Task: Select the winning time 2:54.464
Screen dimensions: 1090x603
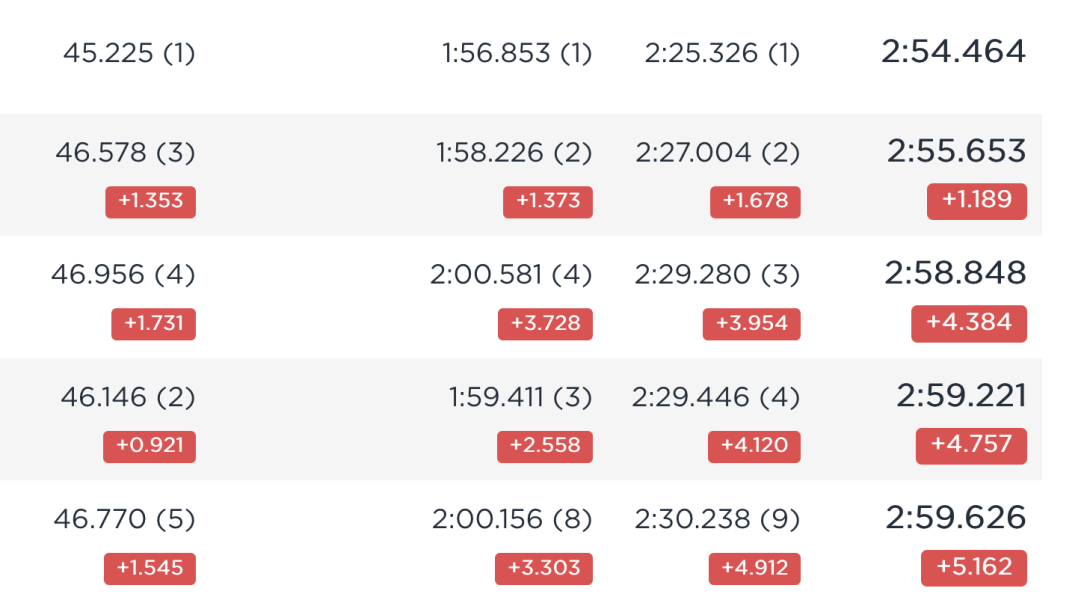Action: tap(953, 51)
